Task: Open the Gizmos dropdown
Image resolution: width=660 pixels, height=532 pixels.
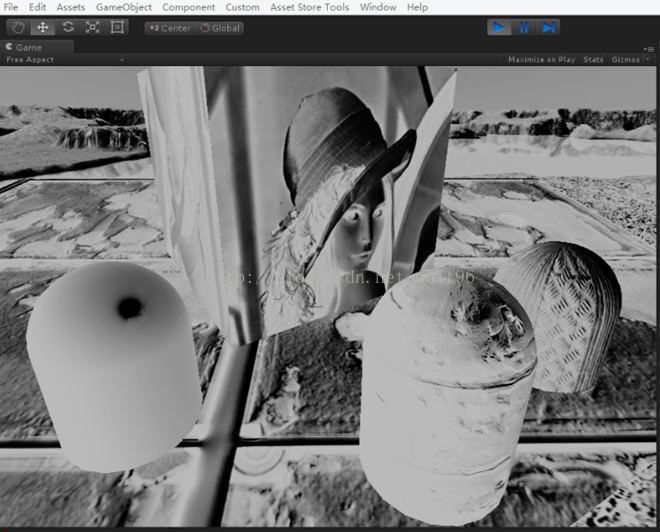Action: [x=629, y=60]
